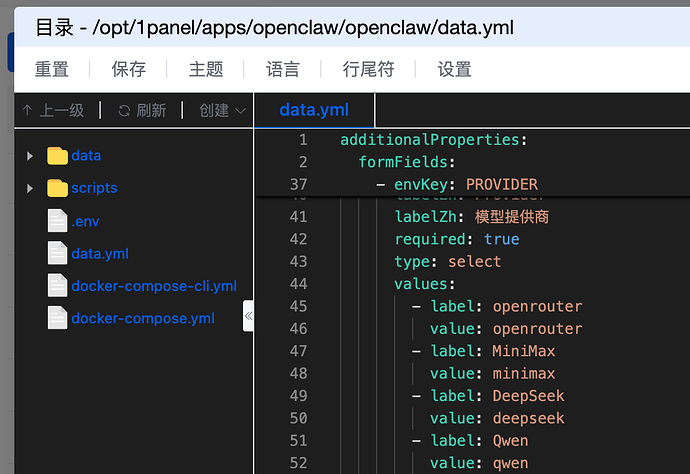Click the .env file icon

click(57, 221)
